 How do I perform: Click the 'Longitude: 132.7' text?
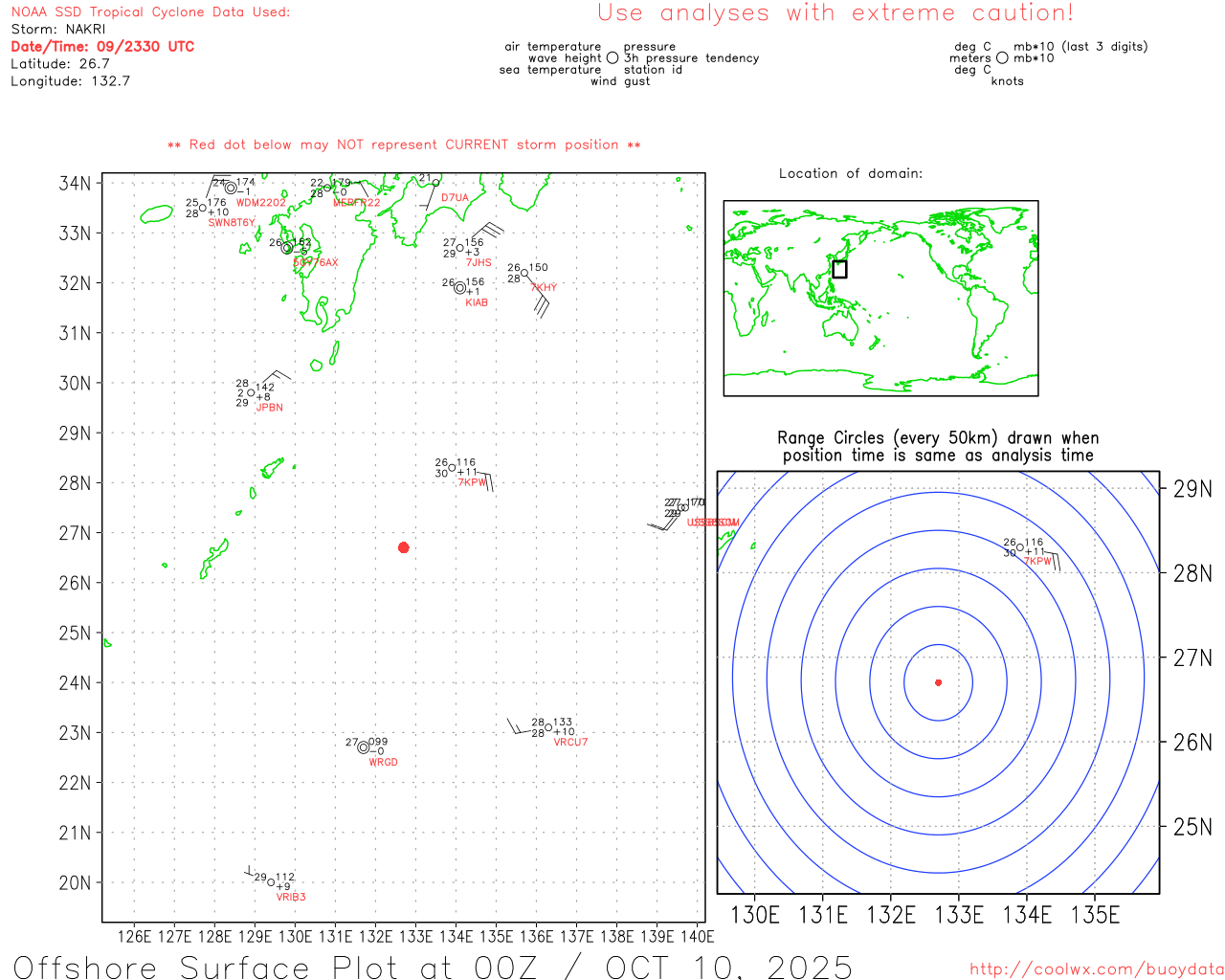(x=70, y=81)
